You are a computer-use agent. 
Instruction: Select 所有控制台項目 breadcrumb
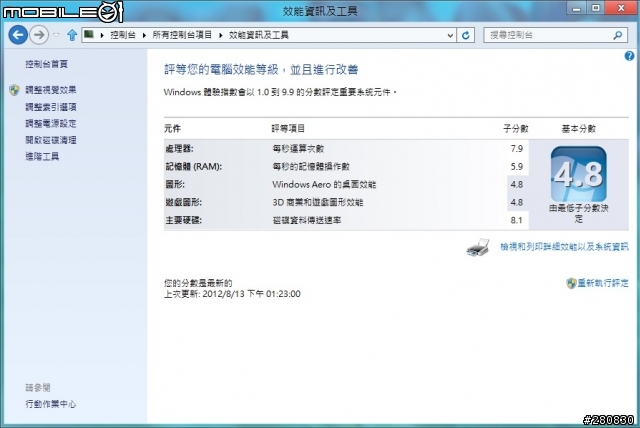coord(182,35)
